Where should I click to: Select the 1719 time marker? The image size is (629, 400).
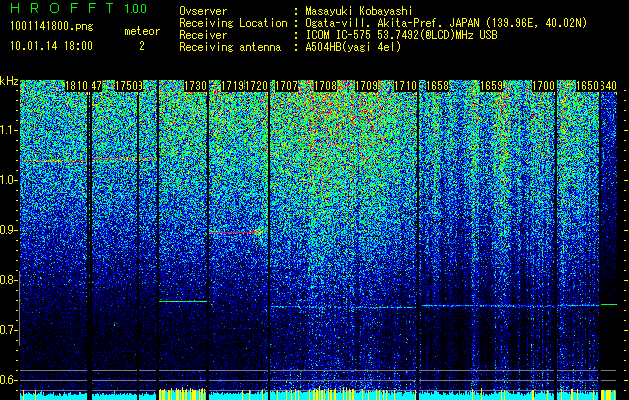pyautogui.click(x=233, y=86)
